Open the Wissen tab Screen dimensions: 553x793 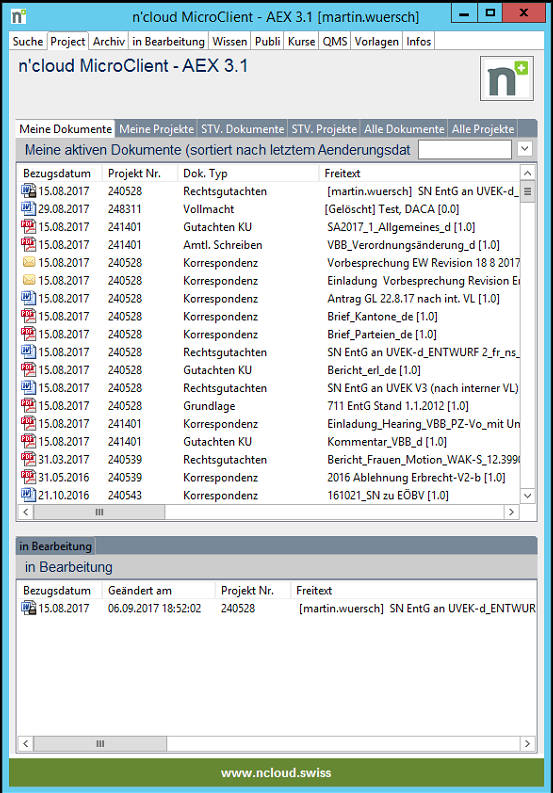pos(230,41)
